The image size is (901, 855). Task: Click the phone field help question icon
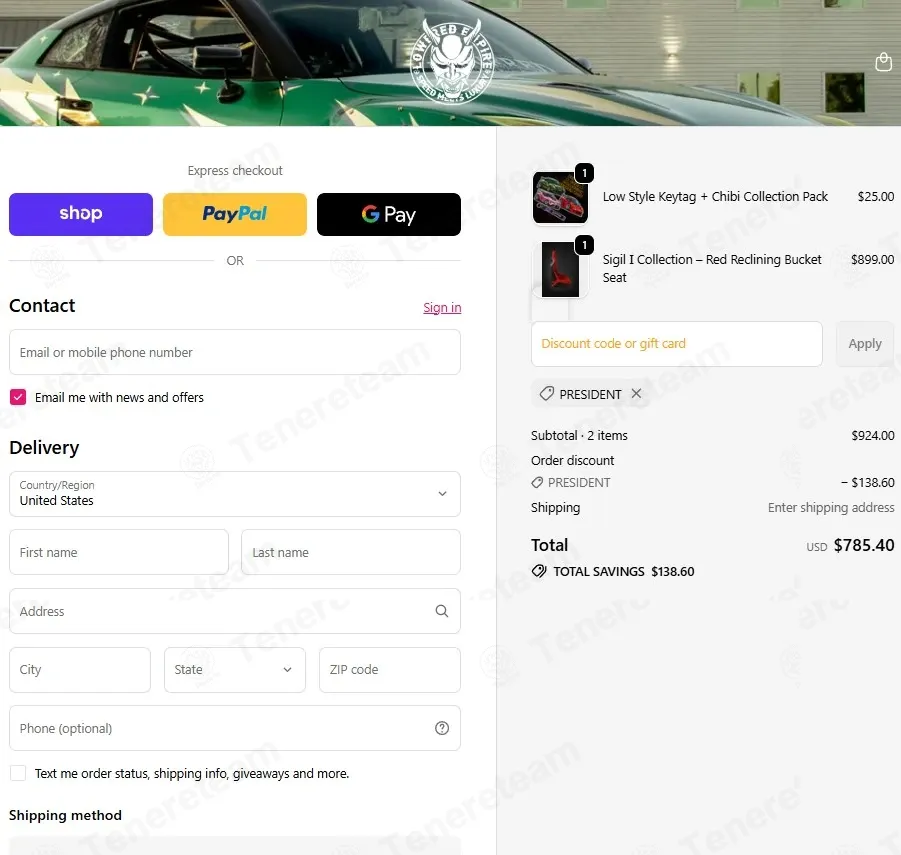pyautogui.click(x=441, y=728)
